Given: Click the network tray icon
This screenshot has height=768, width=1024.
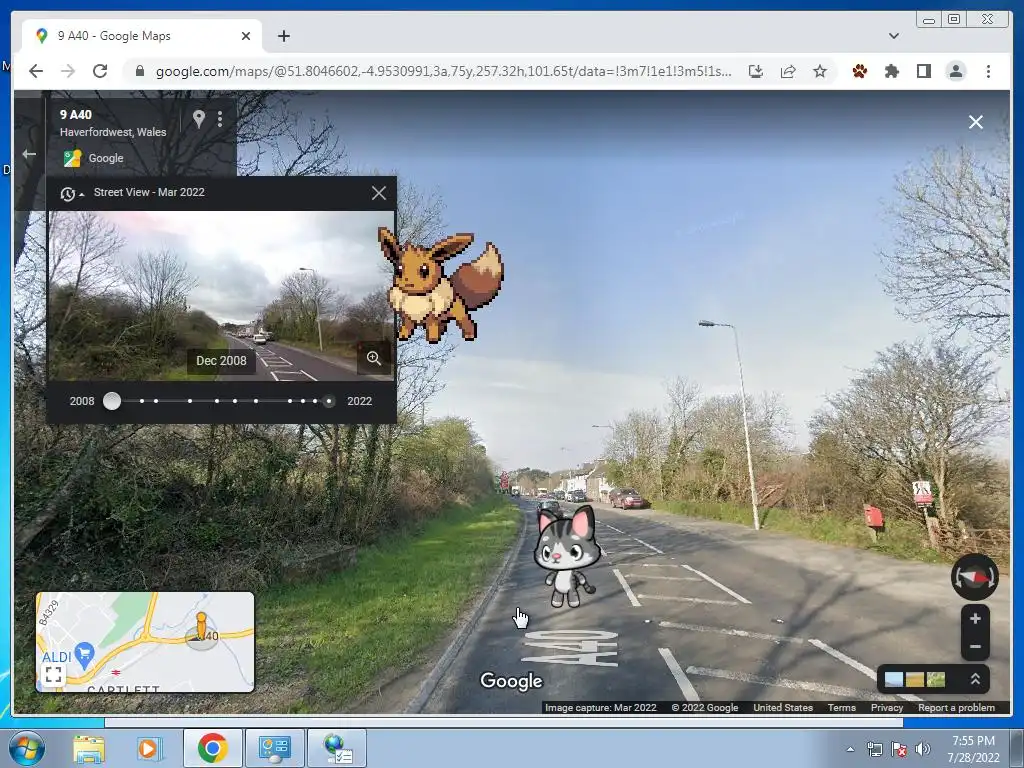Looking at the screenshot, I should coord(875,749).
